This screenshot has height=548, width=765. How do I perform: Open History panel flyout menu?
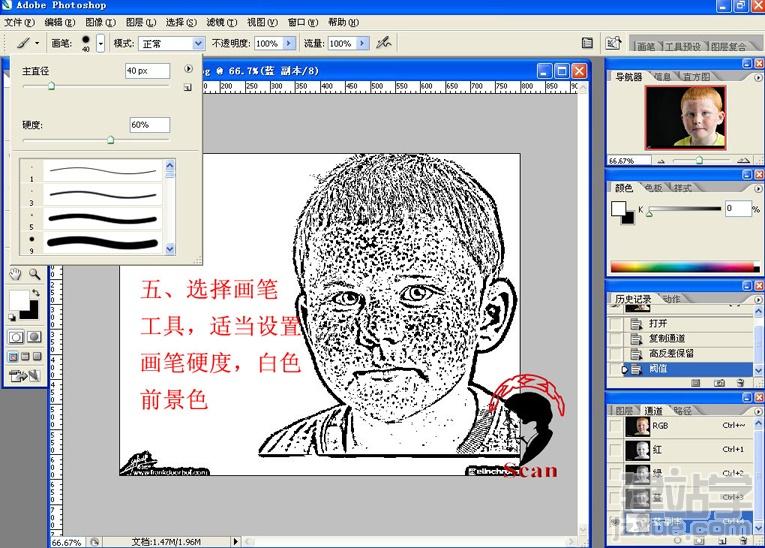(758, 299)
